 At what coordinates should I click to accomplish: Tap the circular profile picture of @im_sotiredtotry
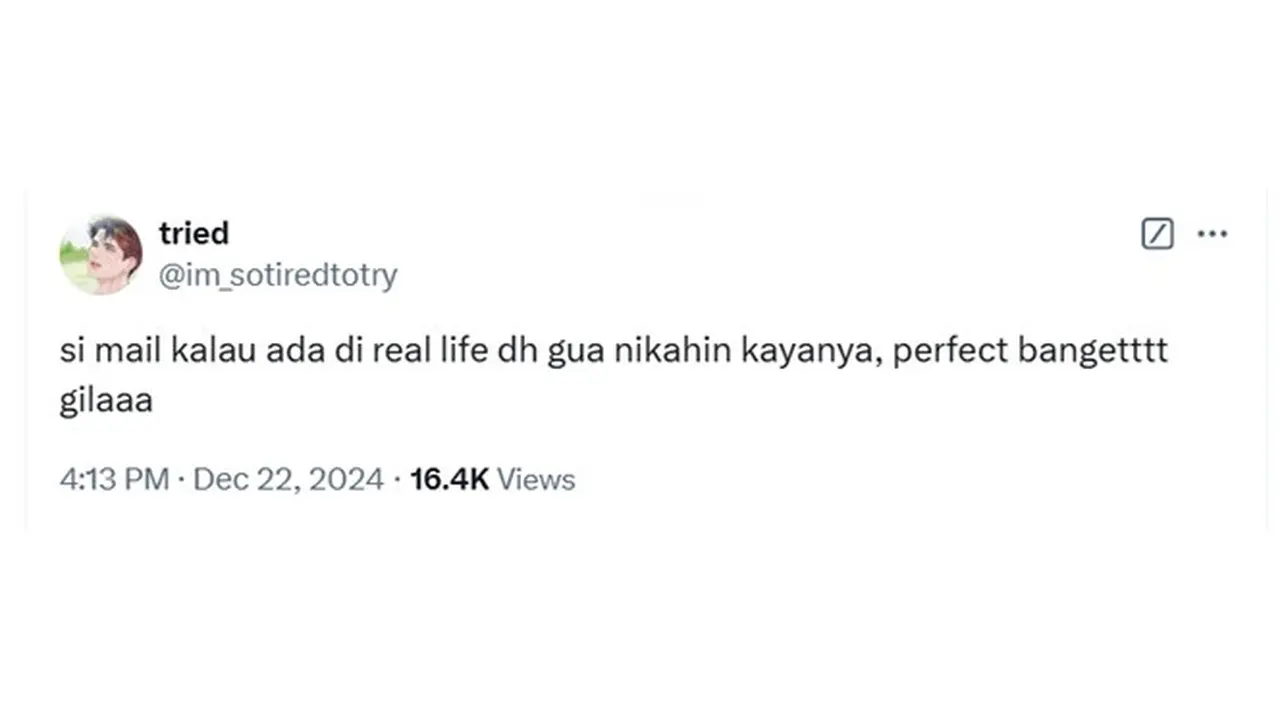click(101, 253)
